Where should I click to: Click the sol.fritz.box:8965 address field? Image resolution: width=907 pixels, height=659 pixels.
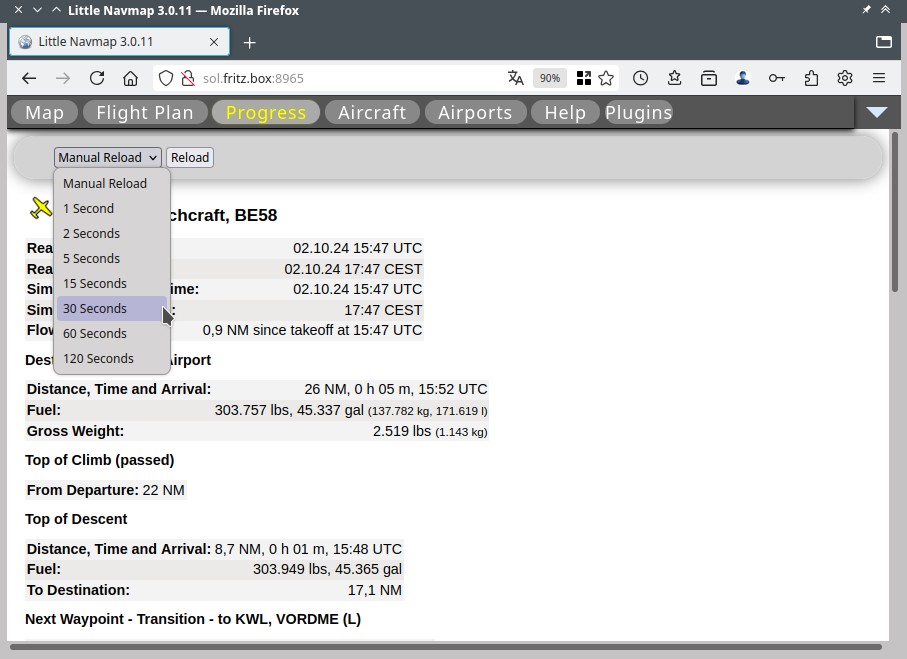[x=347, y=78]
